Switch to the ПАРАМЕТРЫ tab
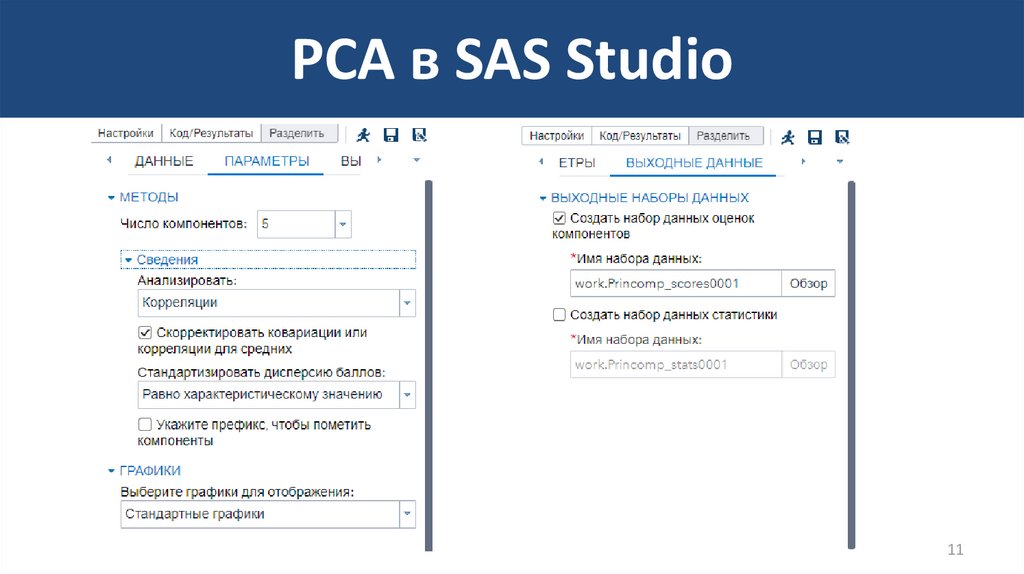The height and width of the screenshot is (574, 1024). [x=266, y=161]
